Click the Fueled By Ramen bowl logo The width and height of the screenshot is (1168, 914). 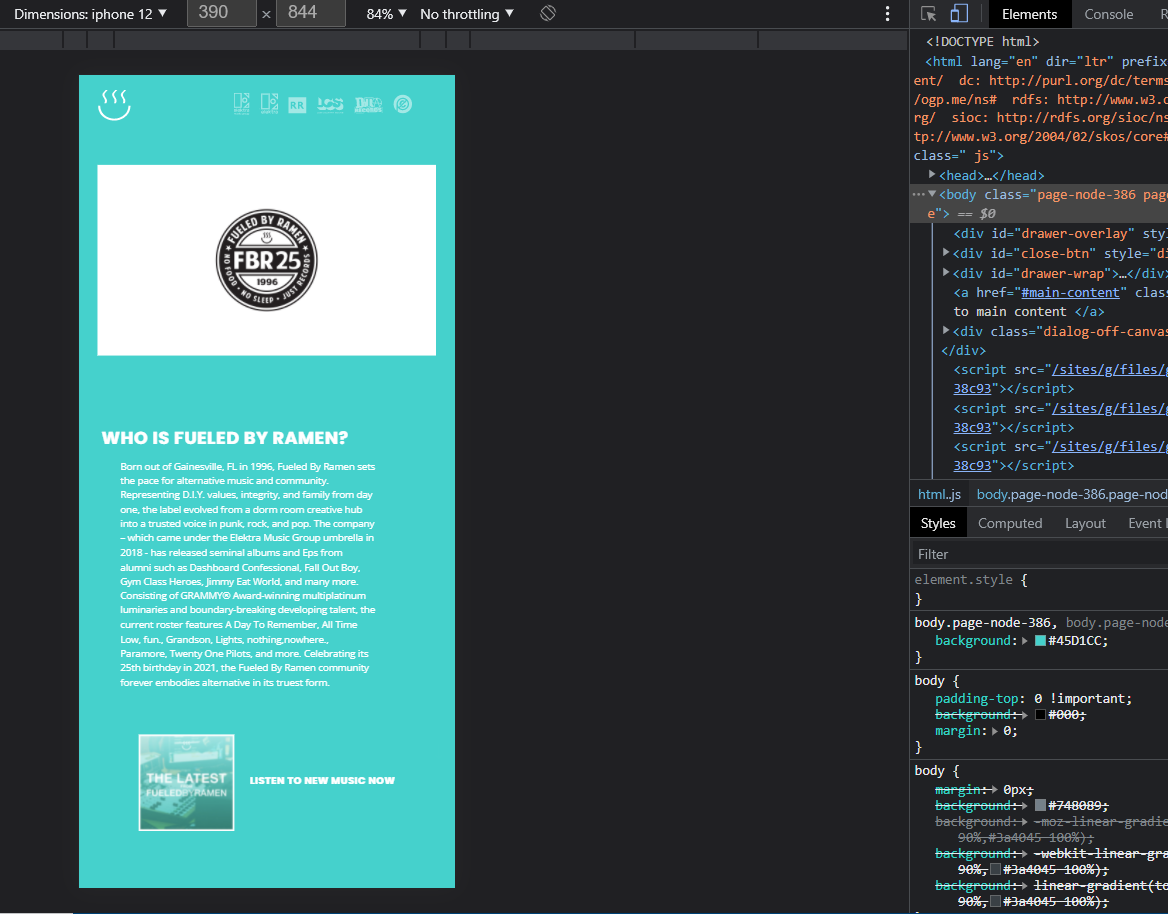tap(114, 105)
